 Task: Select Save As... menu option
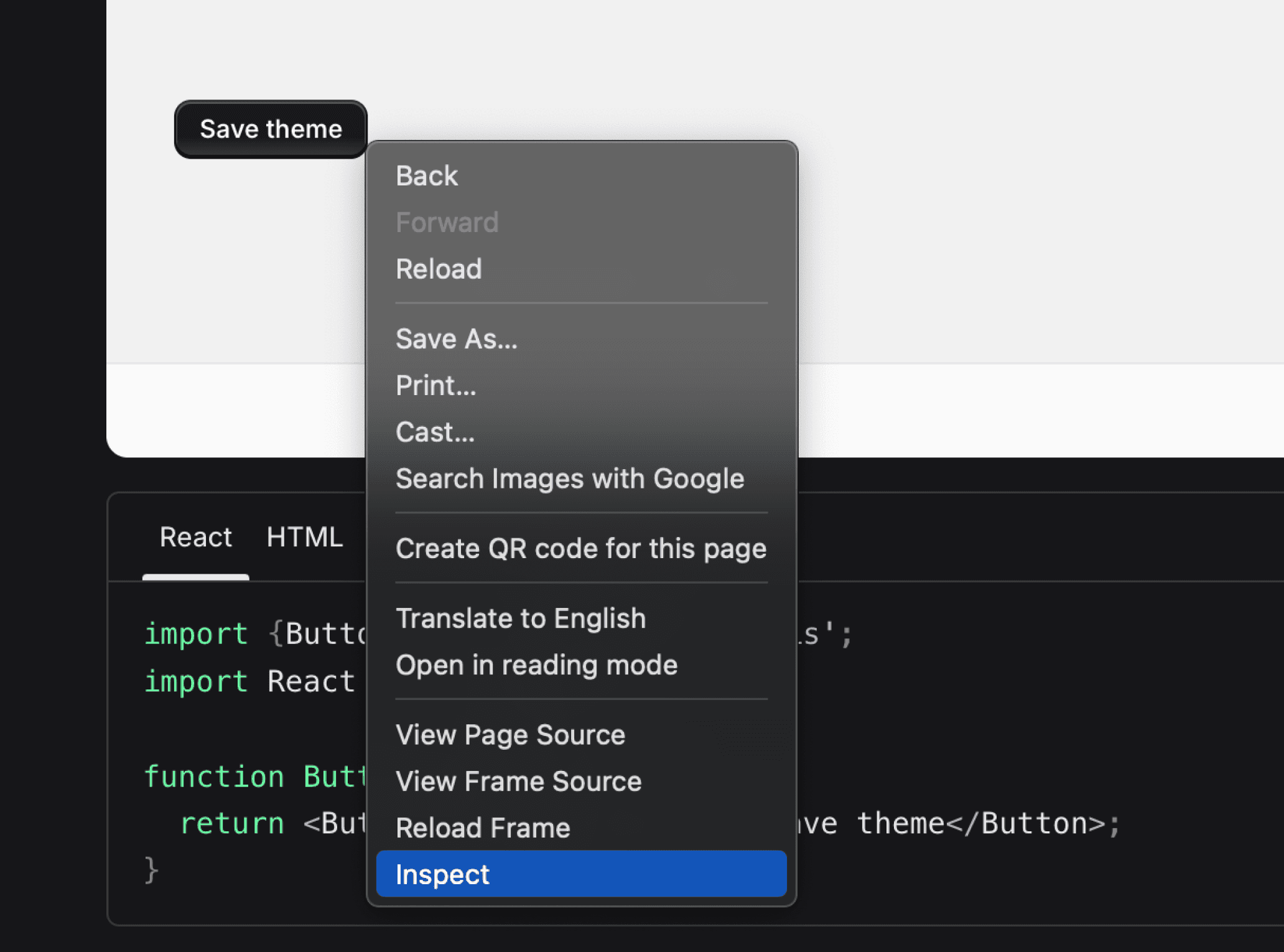[456, 339]
